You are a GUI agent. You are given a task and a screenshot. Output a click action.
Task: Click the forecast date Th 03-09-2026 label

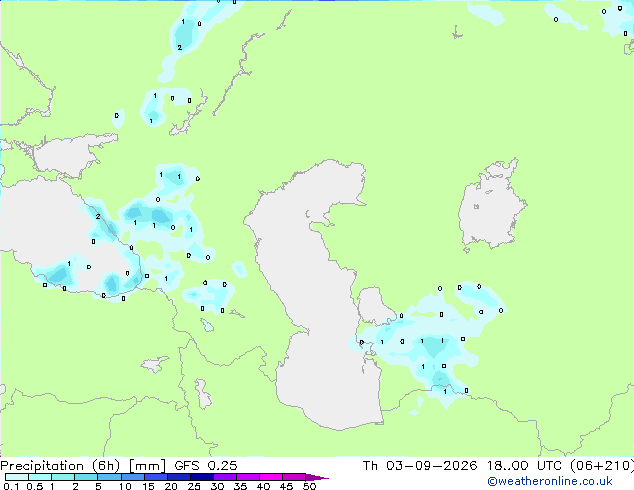420,466
